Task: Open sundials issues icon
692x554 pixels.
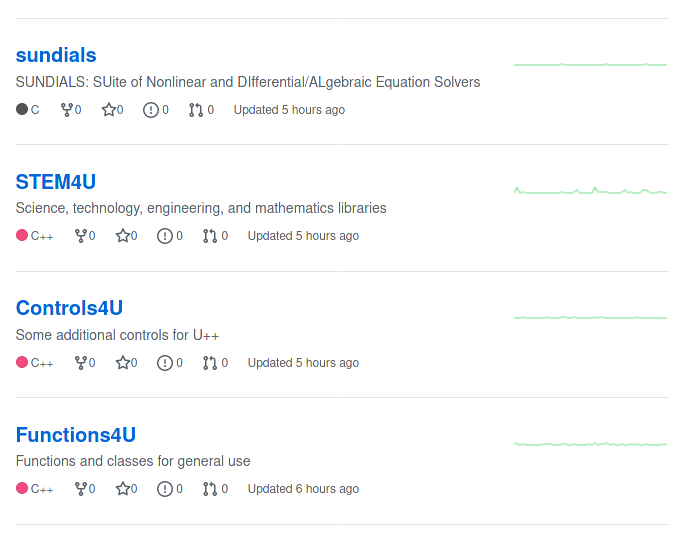Action: 151,110
